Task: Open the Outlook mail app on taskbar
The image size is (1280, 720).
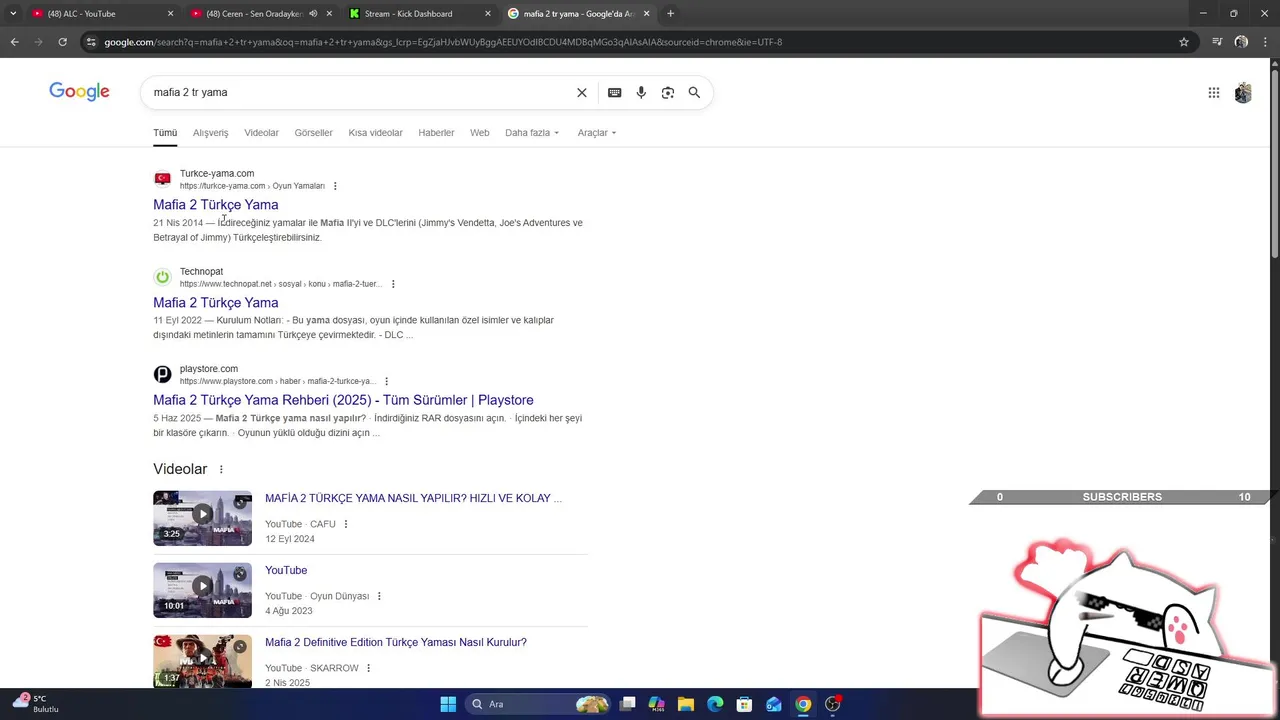Action: point(774,704)
